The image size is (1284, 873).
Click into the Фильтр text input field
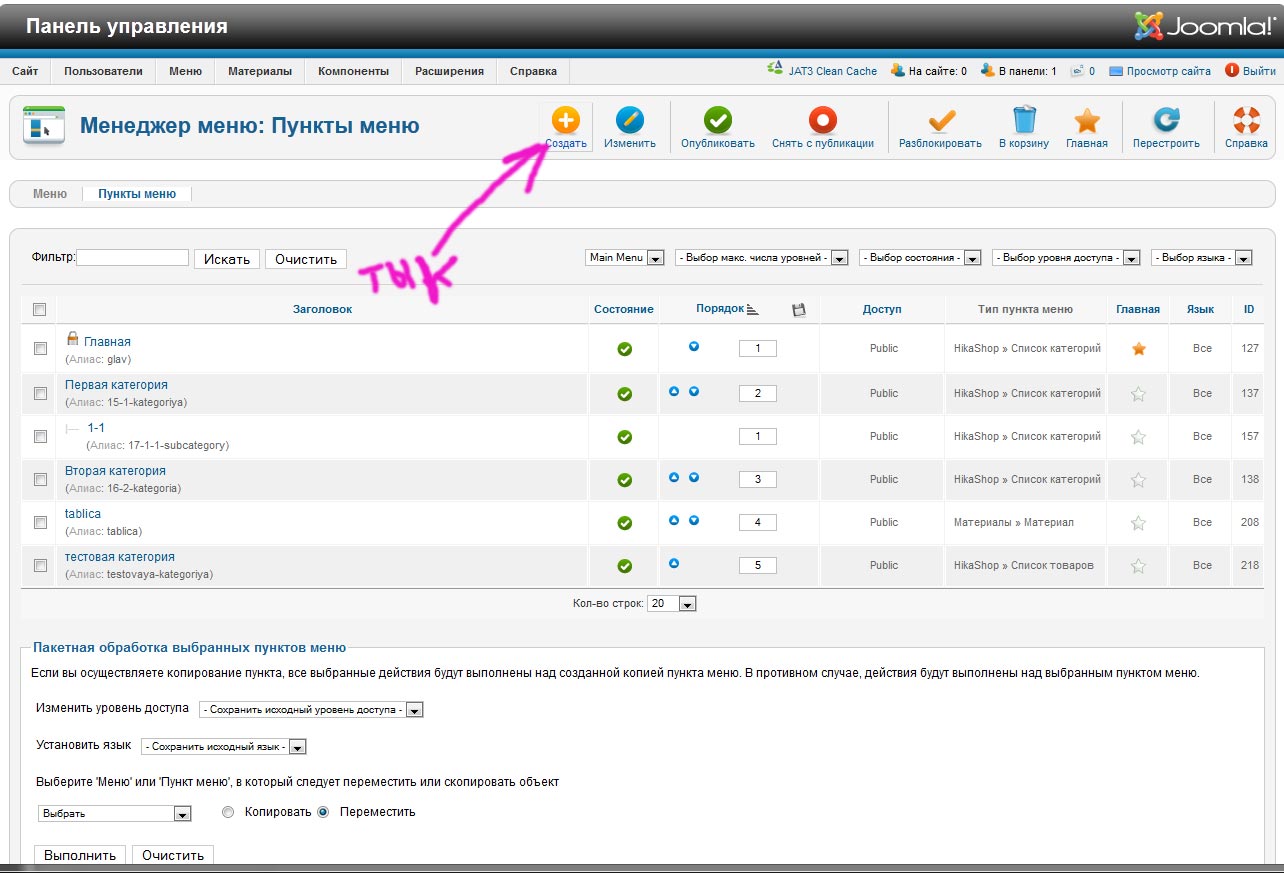click(x=133, y=258)
